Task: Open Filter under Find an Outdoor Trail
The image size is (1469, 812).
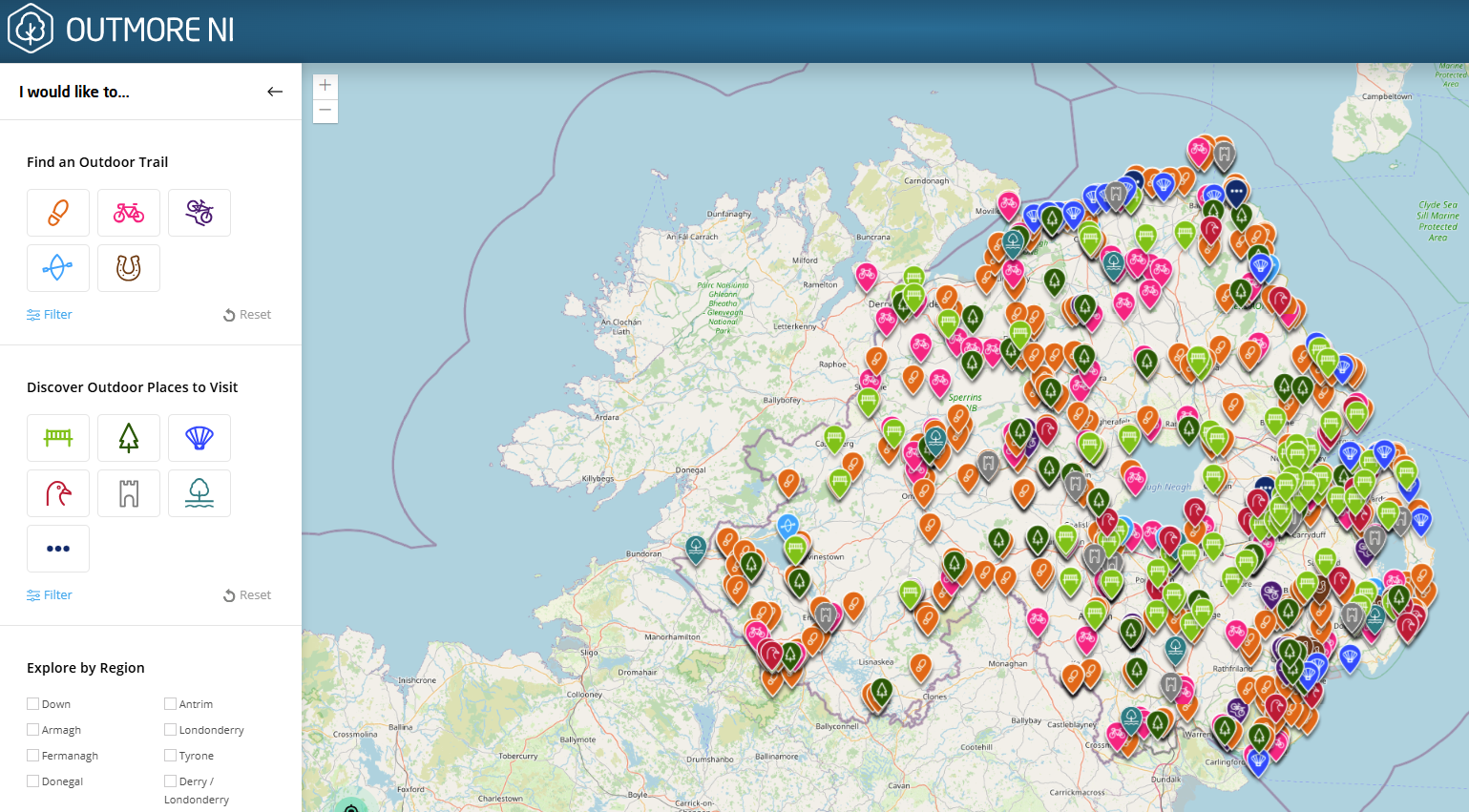Action: (50, 315)
